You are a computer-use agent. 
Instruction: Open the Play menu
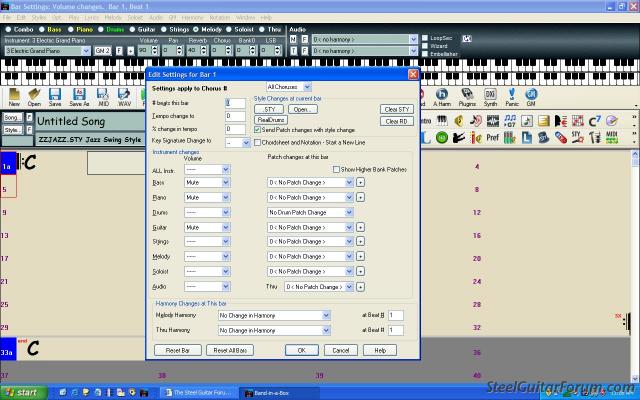point(74,18)
